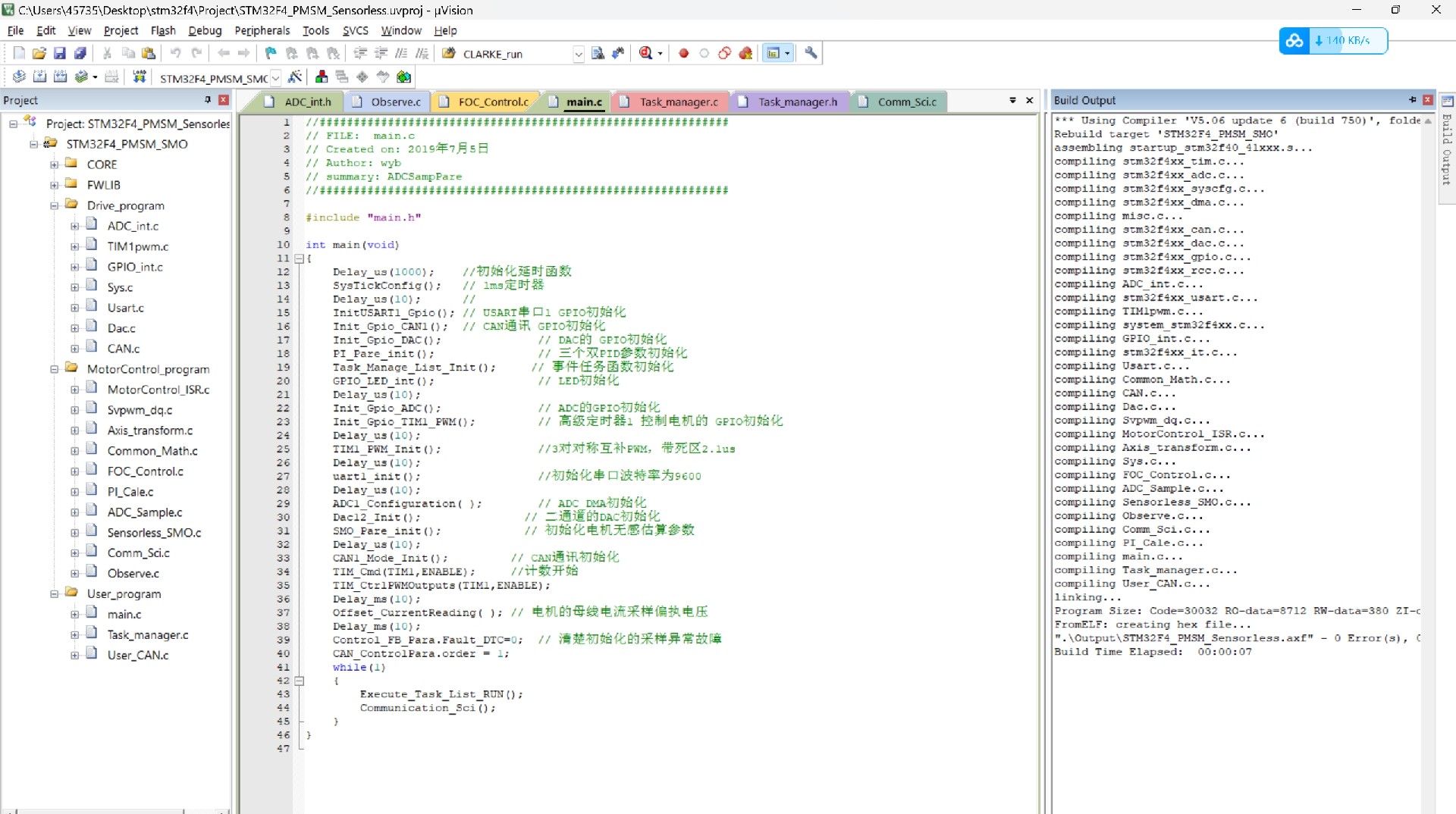This screenshot has height=814, width=1456.
Task: Click the CLARKE_run find text field
Action: tap(516, 54)
